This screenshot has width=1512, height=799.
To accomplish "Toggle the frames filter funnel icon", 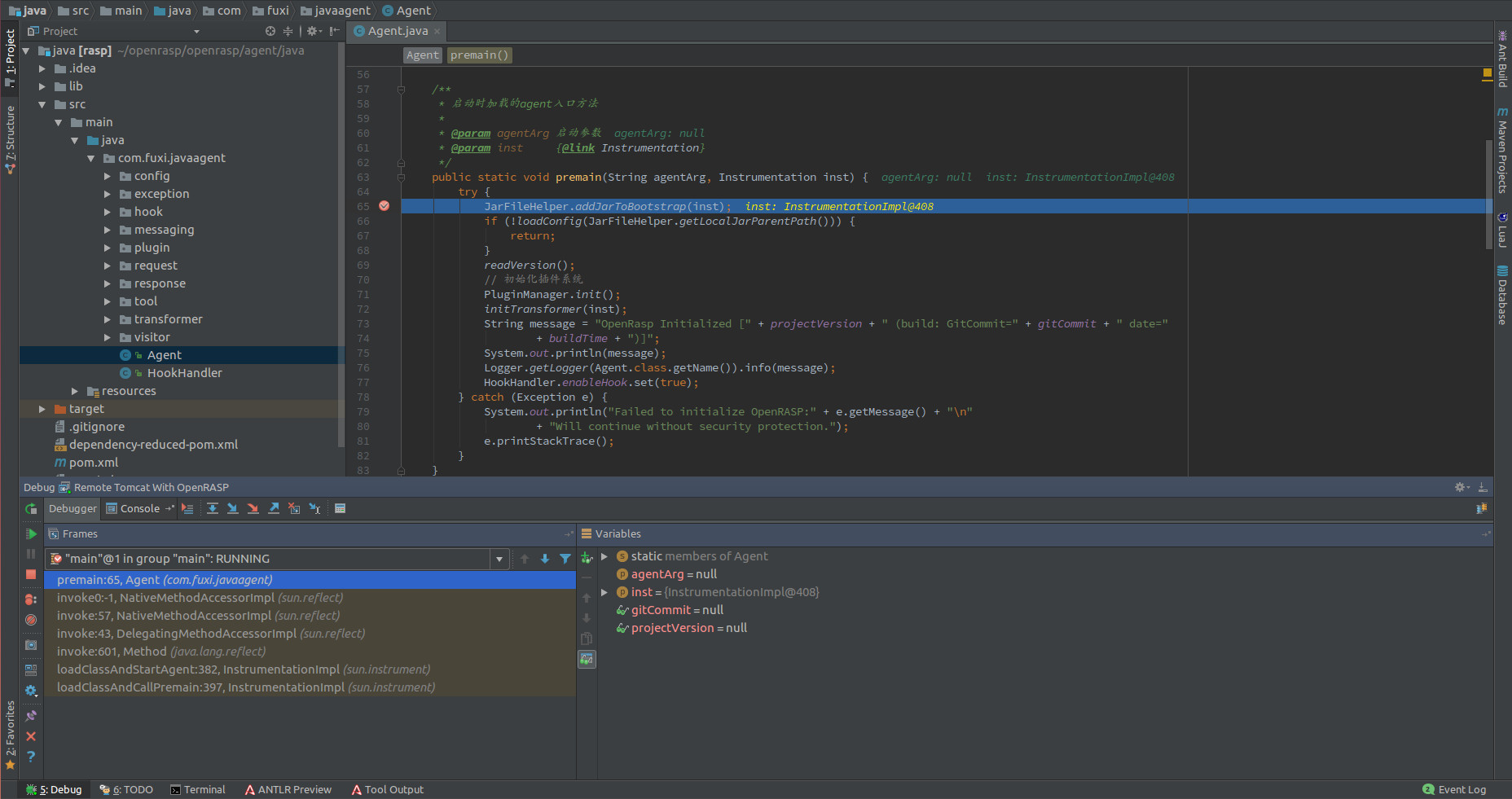I will coord(565,559).
